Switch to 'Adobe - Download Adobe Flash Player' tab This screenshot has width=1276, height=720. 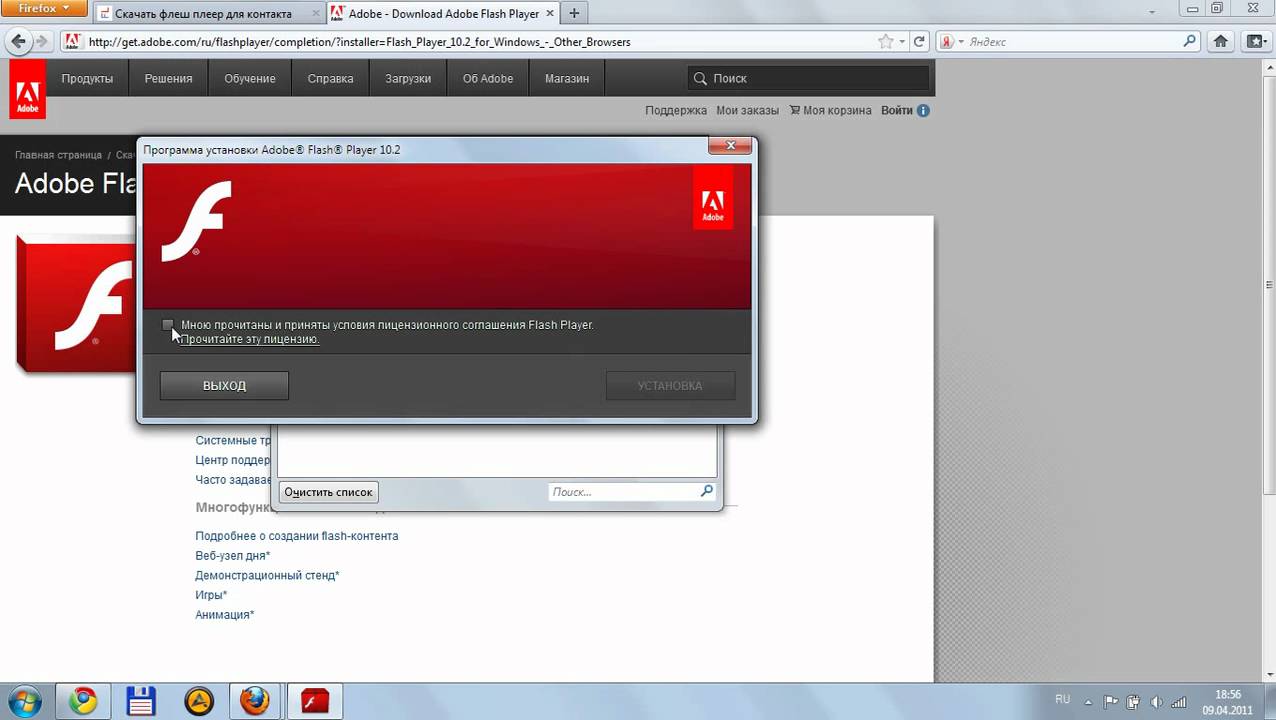[x=443, y=14]
